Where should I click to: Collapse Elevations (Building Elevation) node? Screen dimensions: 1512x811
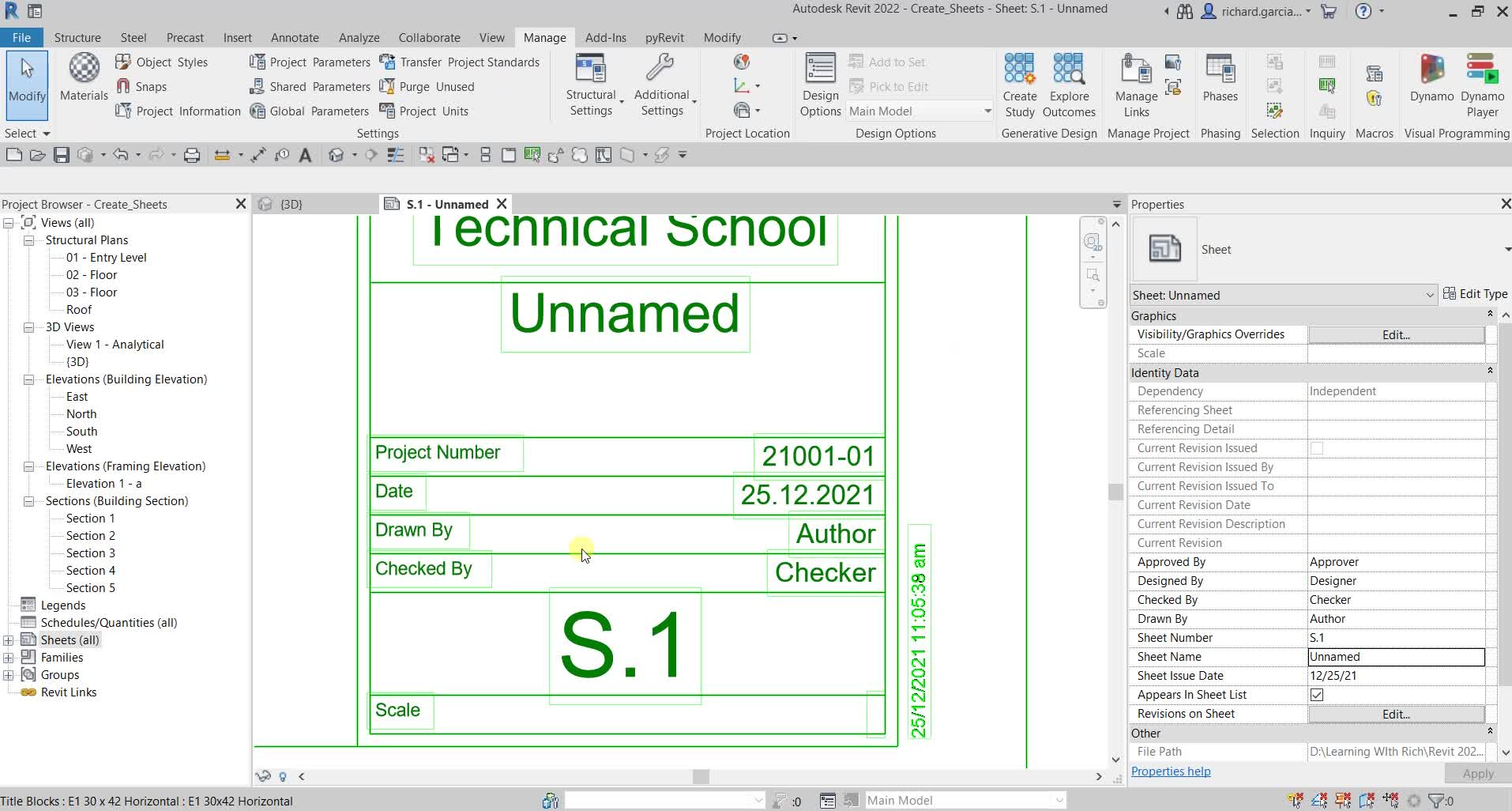click(28, 379)
